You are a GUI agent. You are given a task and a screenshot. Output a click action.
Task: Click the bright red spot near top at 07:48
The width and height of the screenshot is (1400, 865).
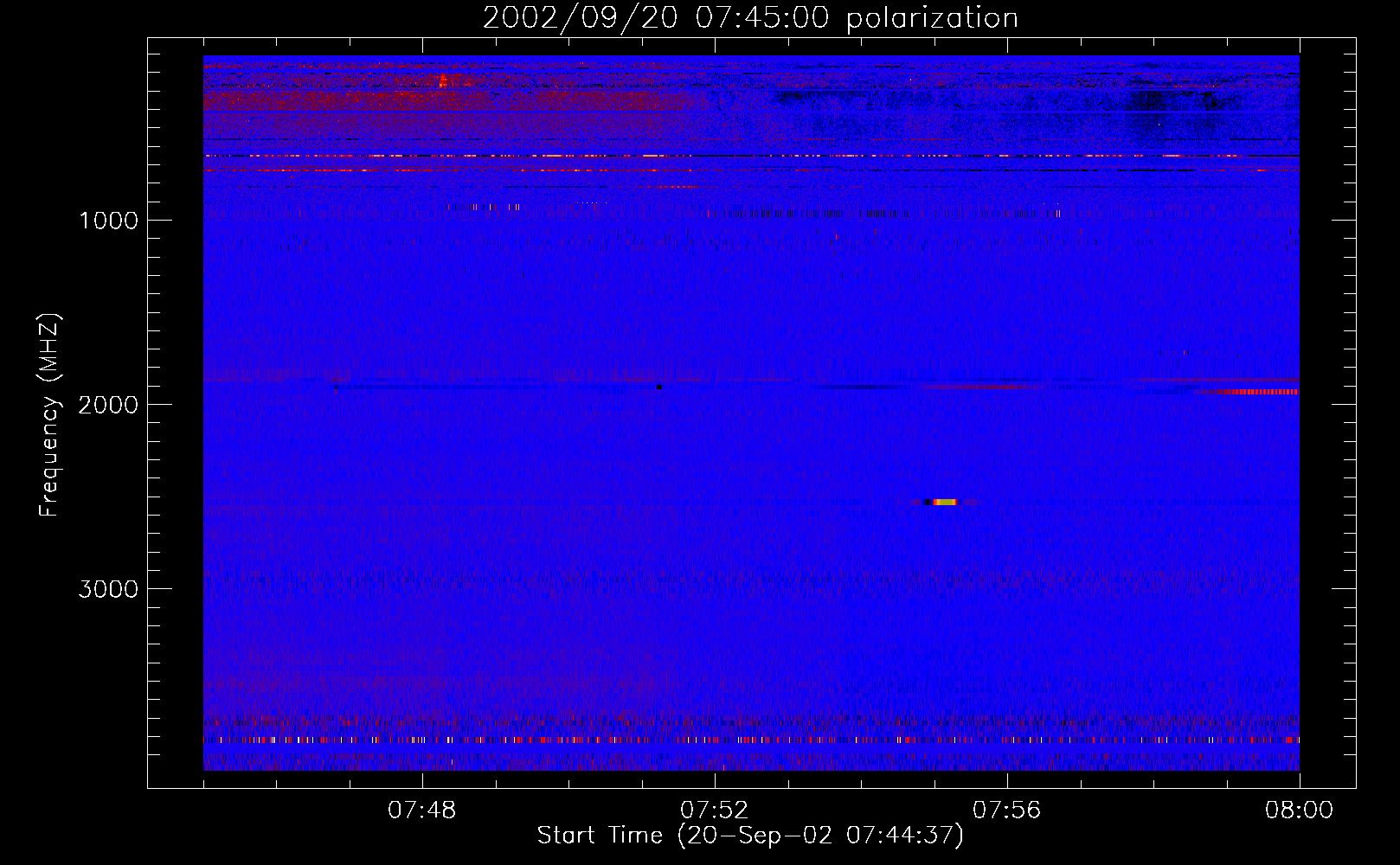pyautogui.click(x=443, y=81)
